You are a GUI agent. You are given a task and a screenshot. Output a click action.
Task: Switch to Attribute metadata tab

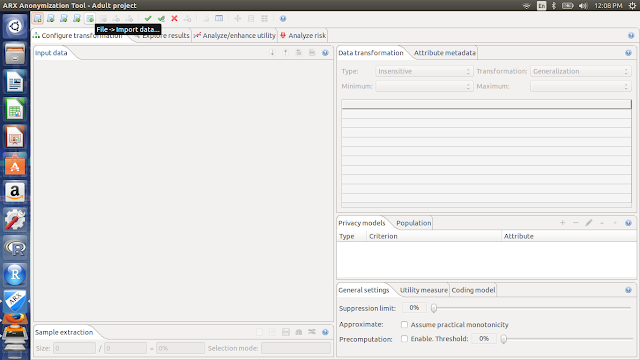tap(444, 53)
